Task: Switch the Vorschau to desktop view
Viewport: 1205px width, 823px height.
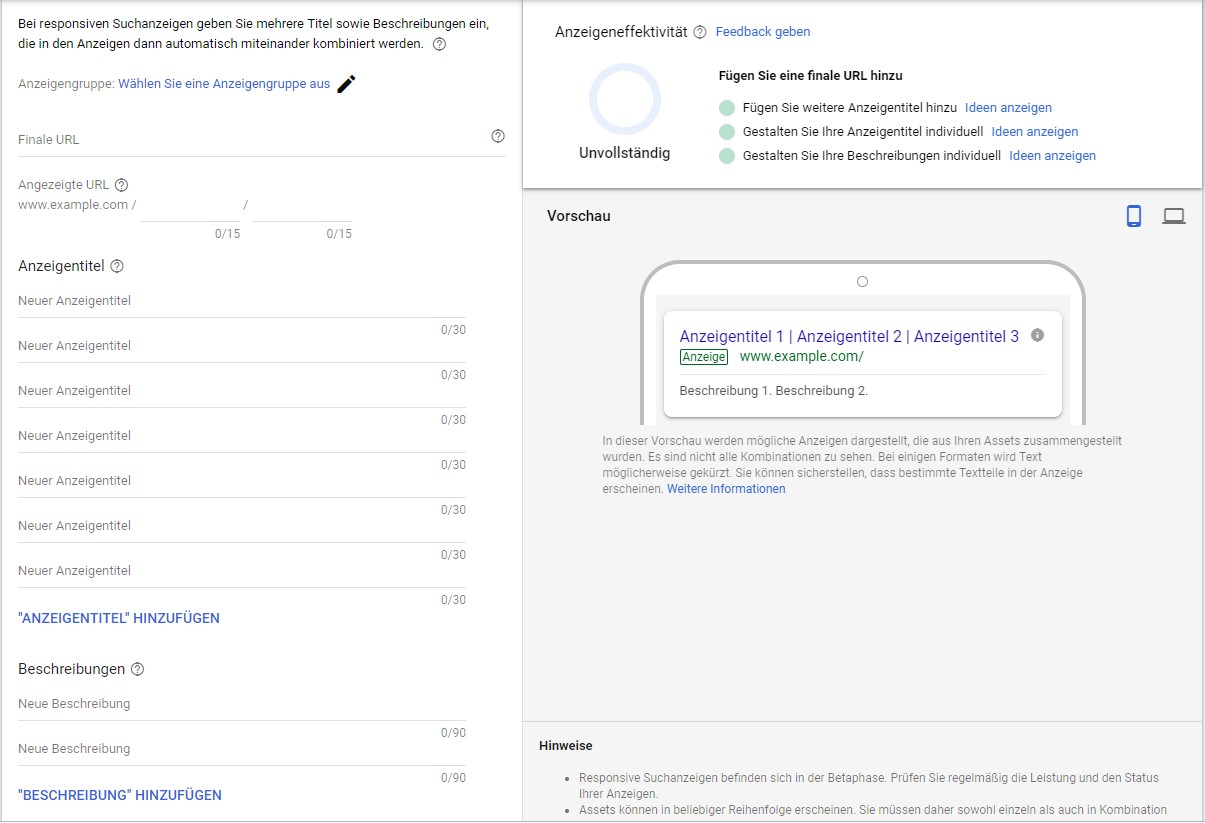Action: 1173,215
